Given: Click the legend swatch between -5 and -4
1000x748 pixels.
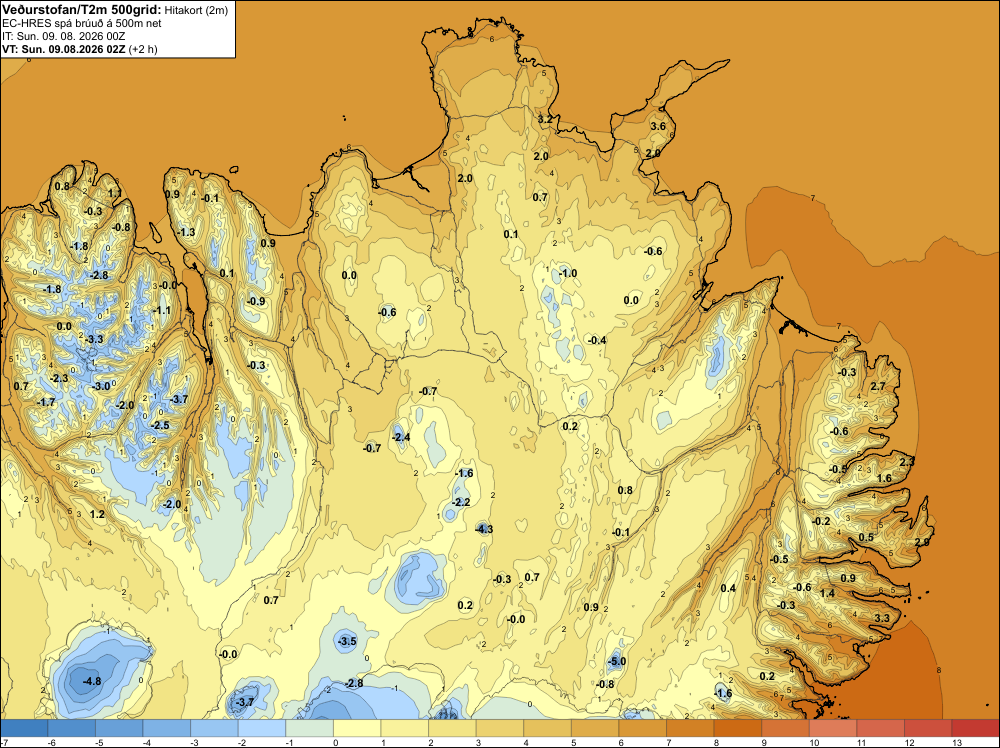Looking at the screenshot, I should coord(119,728).
